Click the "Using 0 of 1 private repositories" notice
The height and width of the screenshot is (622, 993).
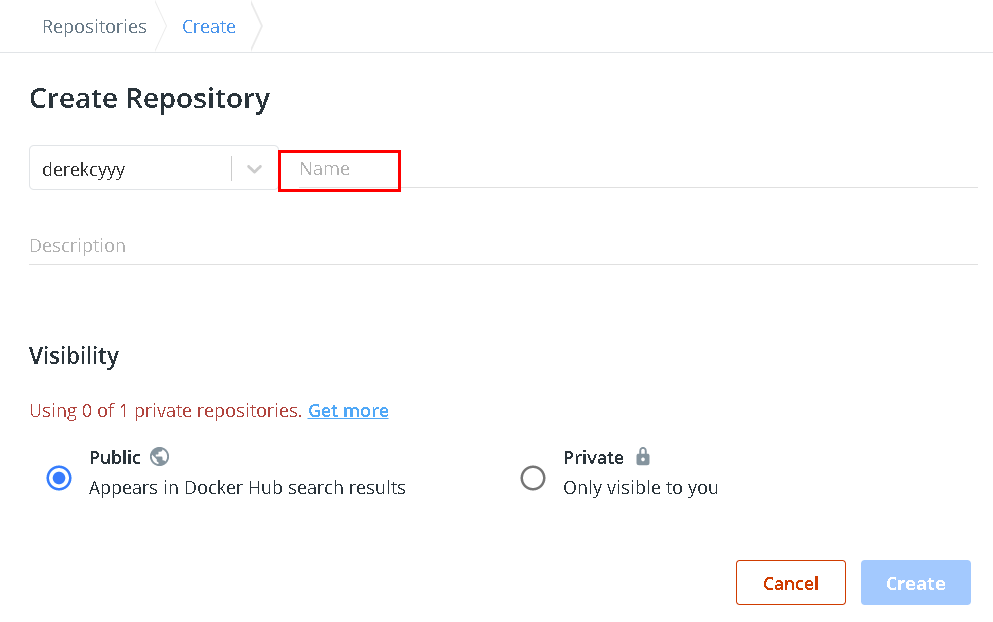pos(165,410)
